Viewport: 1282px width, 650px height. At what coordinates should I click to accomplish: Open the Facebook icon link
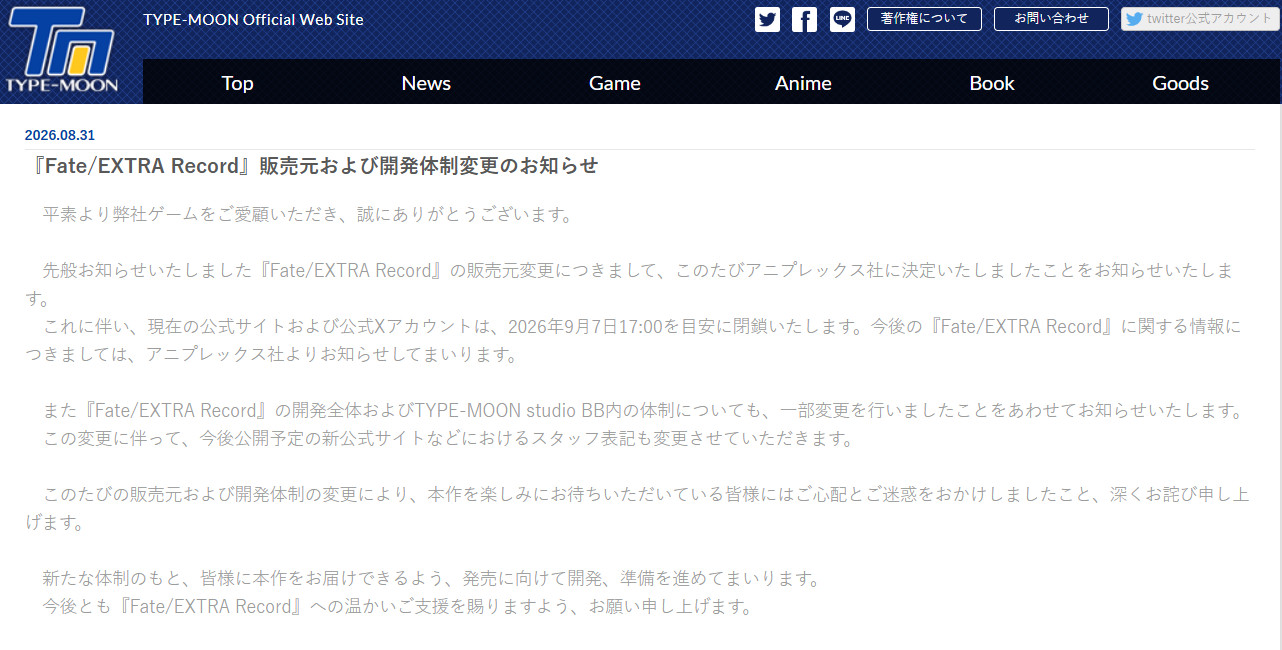(x=804, y=19)
